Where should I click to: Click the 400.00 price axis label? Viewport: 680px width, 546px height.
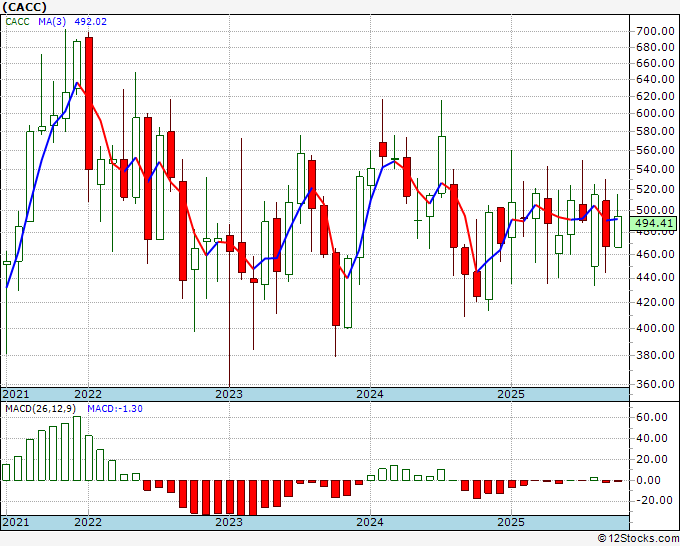click(655, 328)
